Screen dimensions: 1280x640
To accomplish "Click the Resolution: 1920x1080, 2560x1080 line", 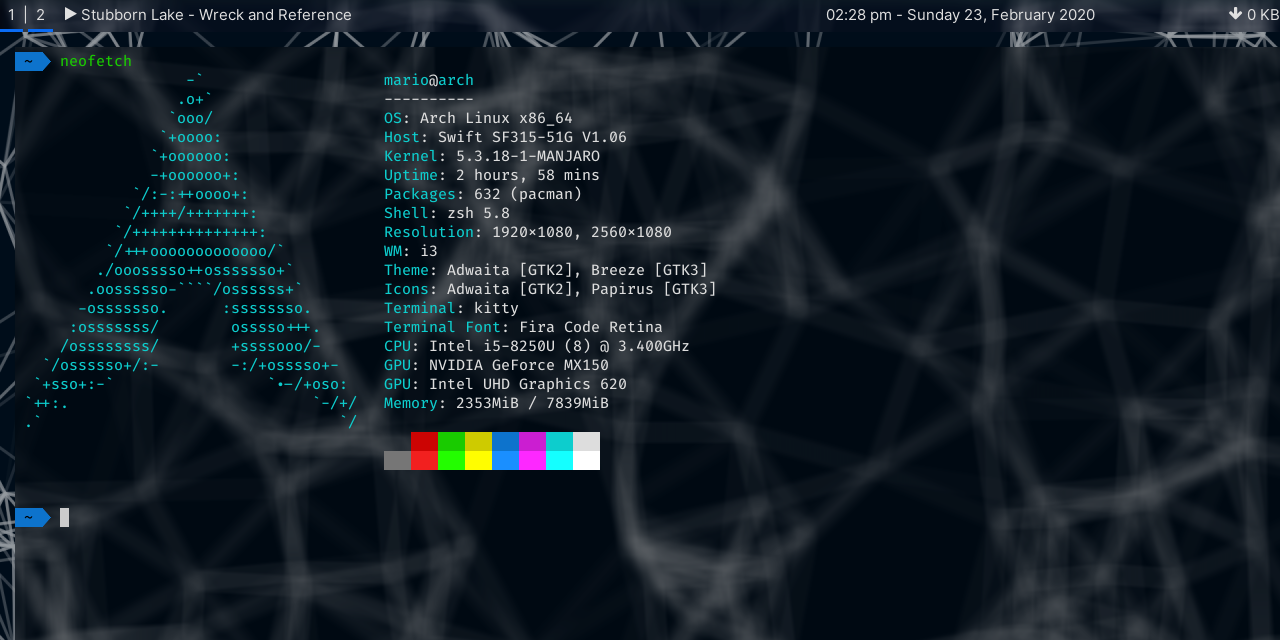I will point(528,232).
